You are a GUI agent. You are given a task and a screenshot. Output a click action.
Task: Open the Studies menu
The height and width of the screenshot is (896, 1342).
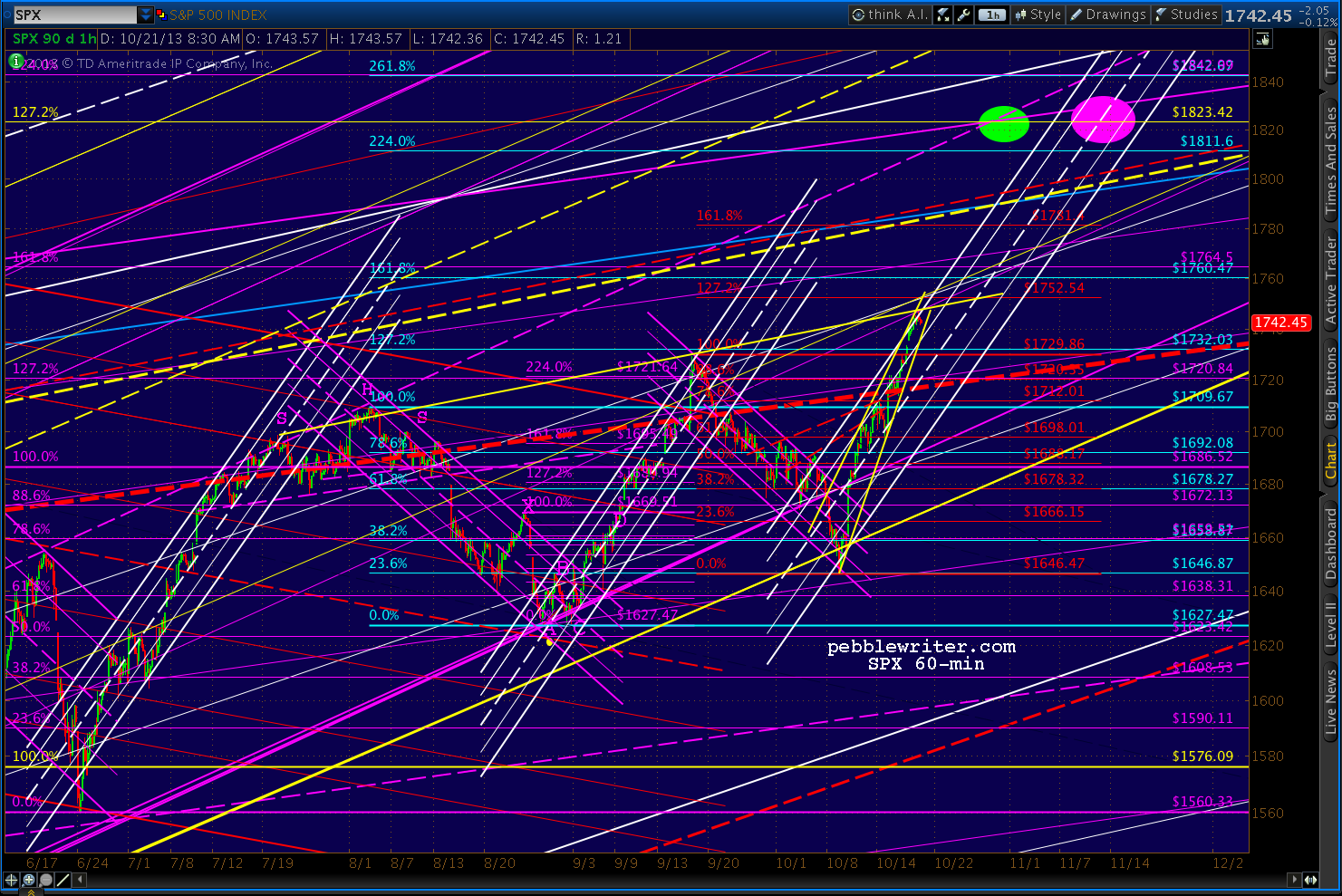(x=1186, y=14)
